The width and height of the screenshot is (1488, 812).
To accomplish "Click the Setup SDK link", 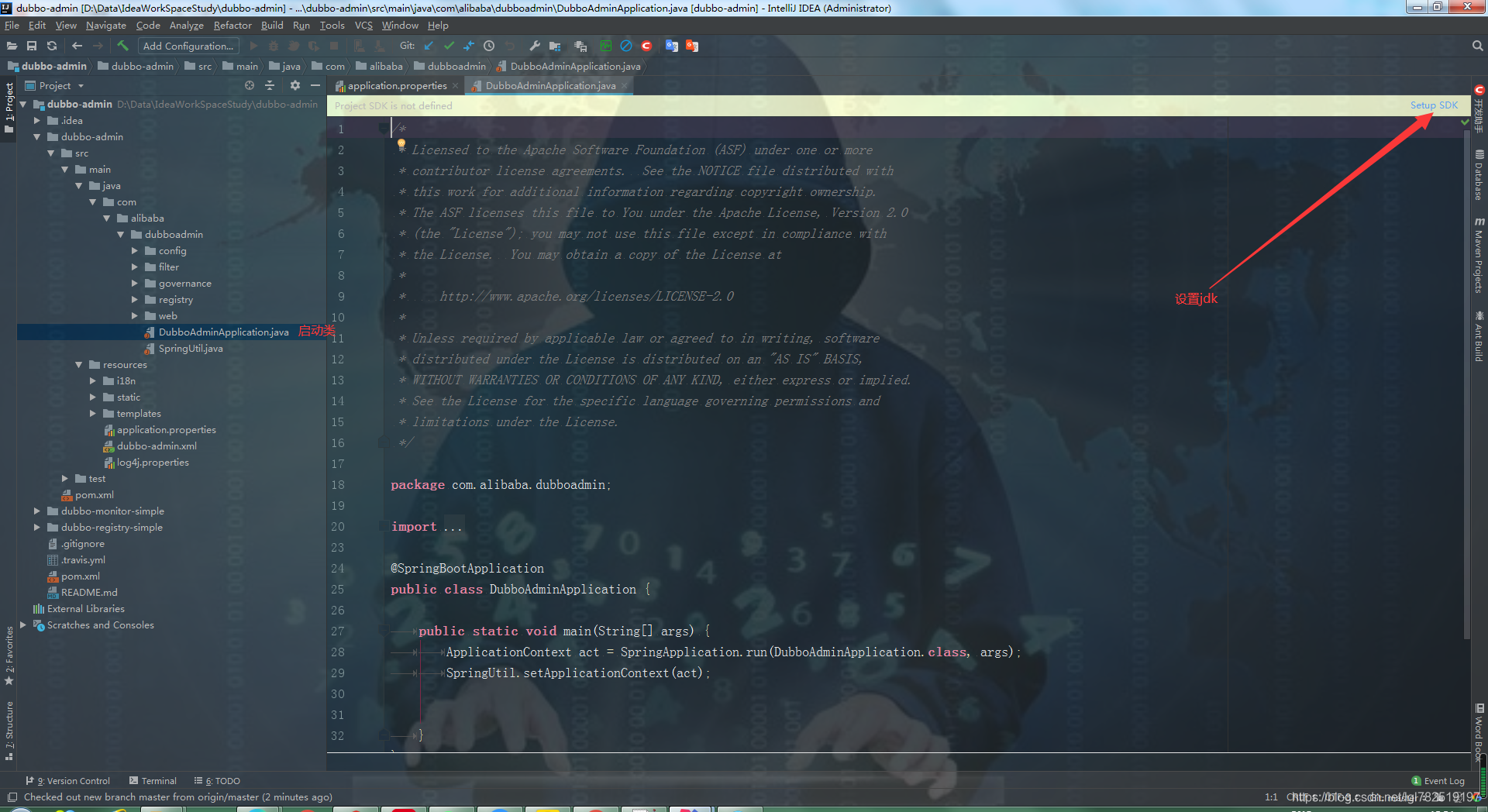I will coord(1434,105).
